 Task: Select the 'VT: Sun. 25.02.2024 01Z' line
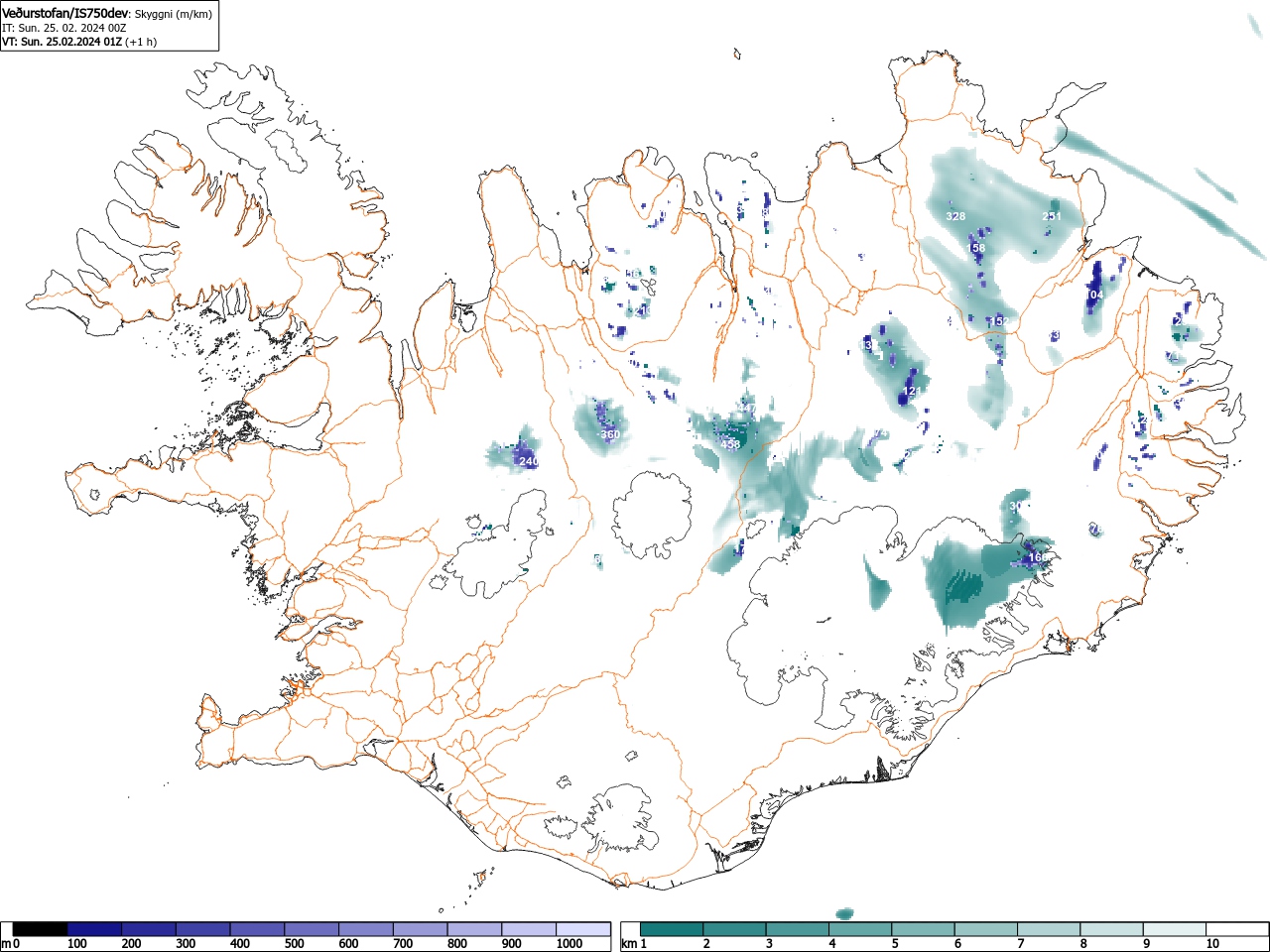click(x=62, y=42)
